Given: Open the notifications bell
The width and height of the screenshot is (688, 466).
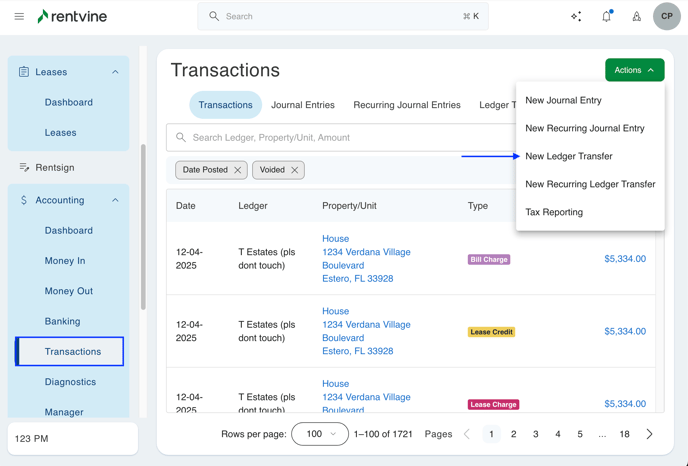Looking at the screenshot, I should pos(606,16).
